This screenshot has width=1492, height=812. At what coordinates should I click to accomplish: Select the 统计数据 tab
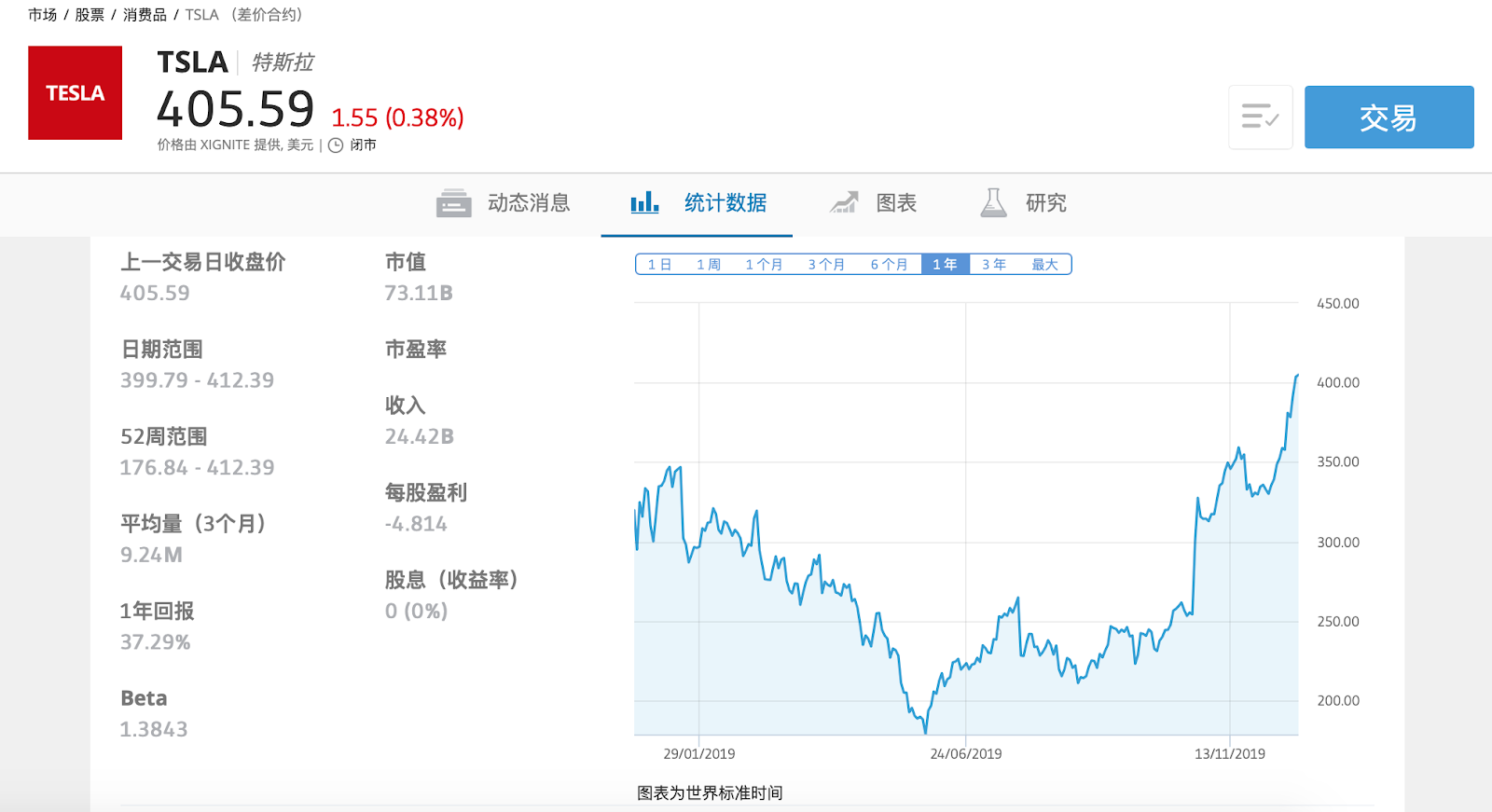tap(697, 203)
